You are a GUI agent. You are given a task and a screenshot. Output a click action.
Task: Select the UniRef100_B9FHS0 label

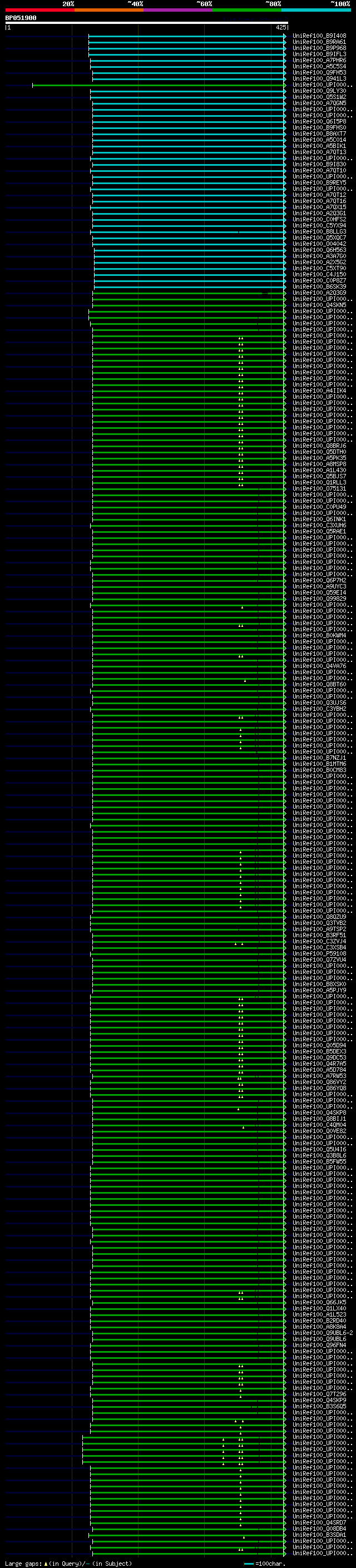click(x=319, y=127)
